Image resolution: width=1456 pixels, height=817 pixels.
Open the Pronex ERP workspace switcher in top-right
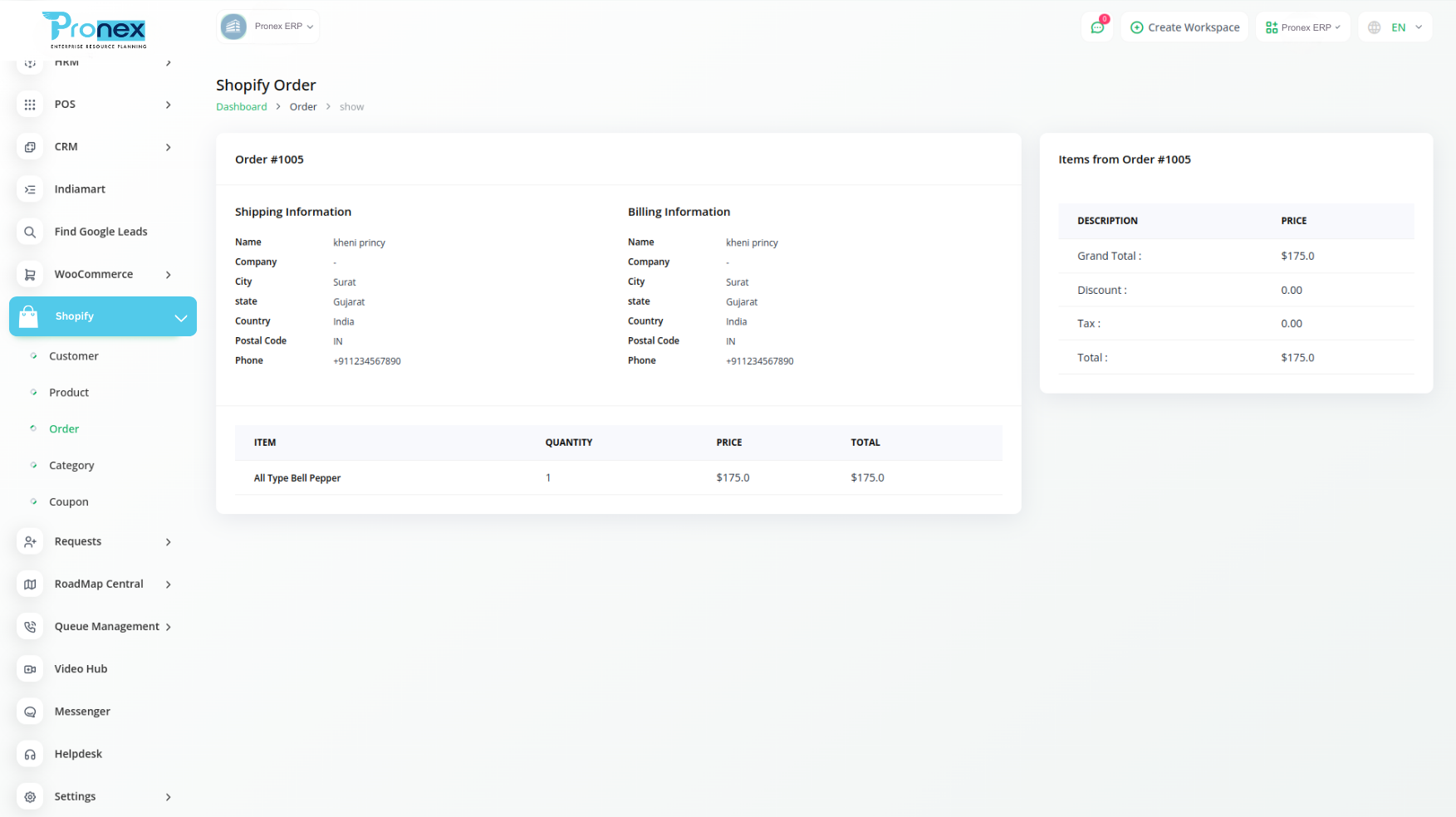click(1302, 27)
